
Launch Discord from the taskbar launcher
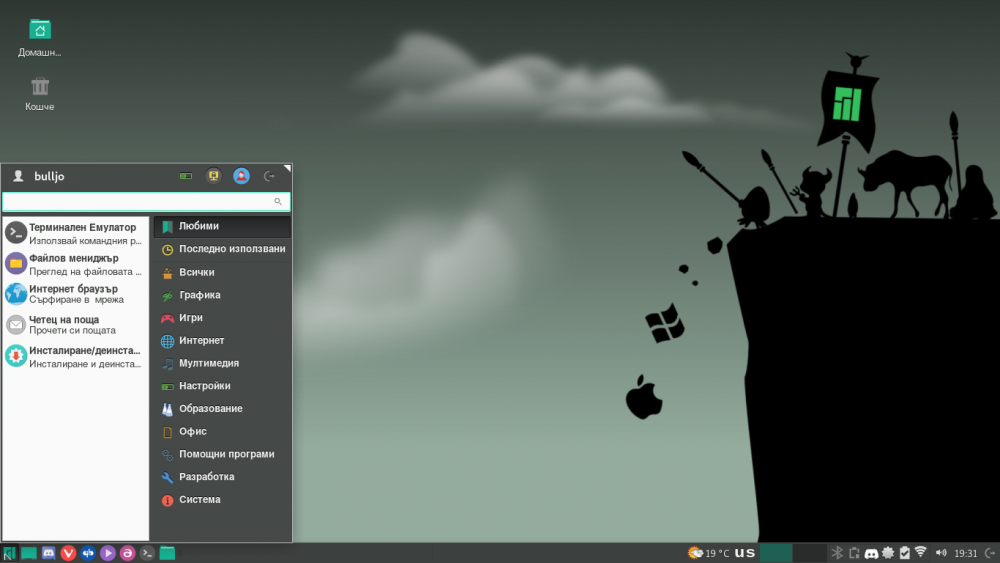pyautogui.click(x=48, y=553)
